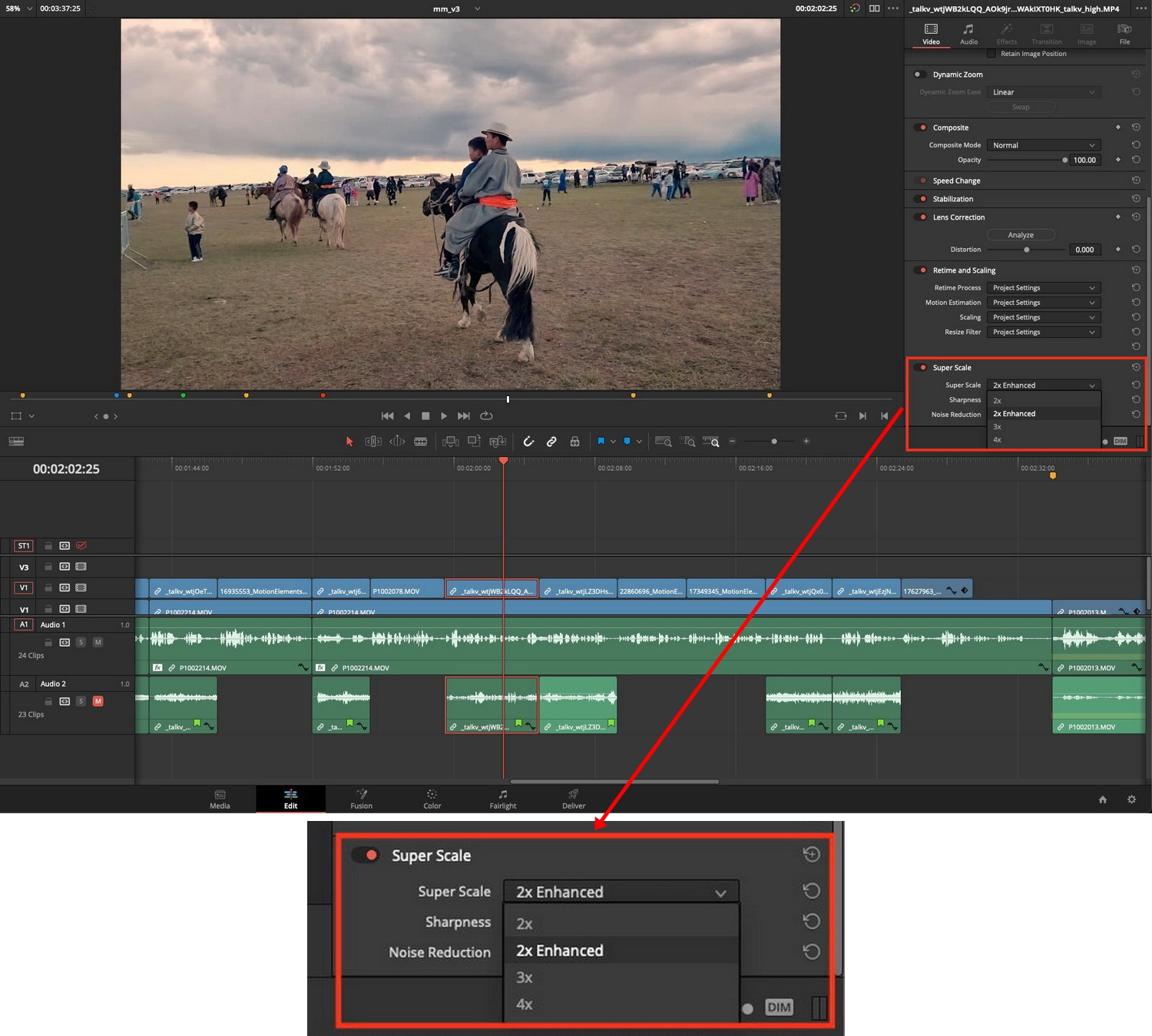Toggle the timeline snapping magnet icon

tap(528, 442)
